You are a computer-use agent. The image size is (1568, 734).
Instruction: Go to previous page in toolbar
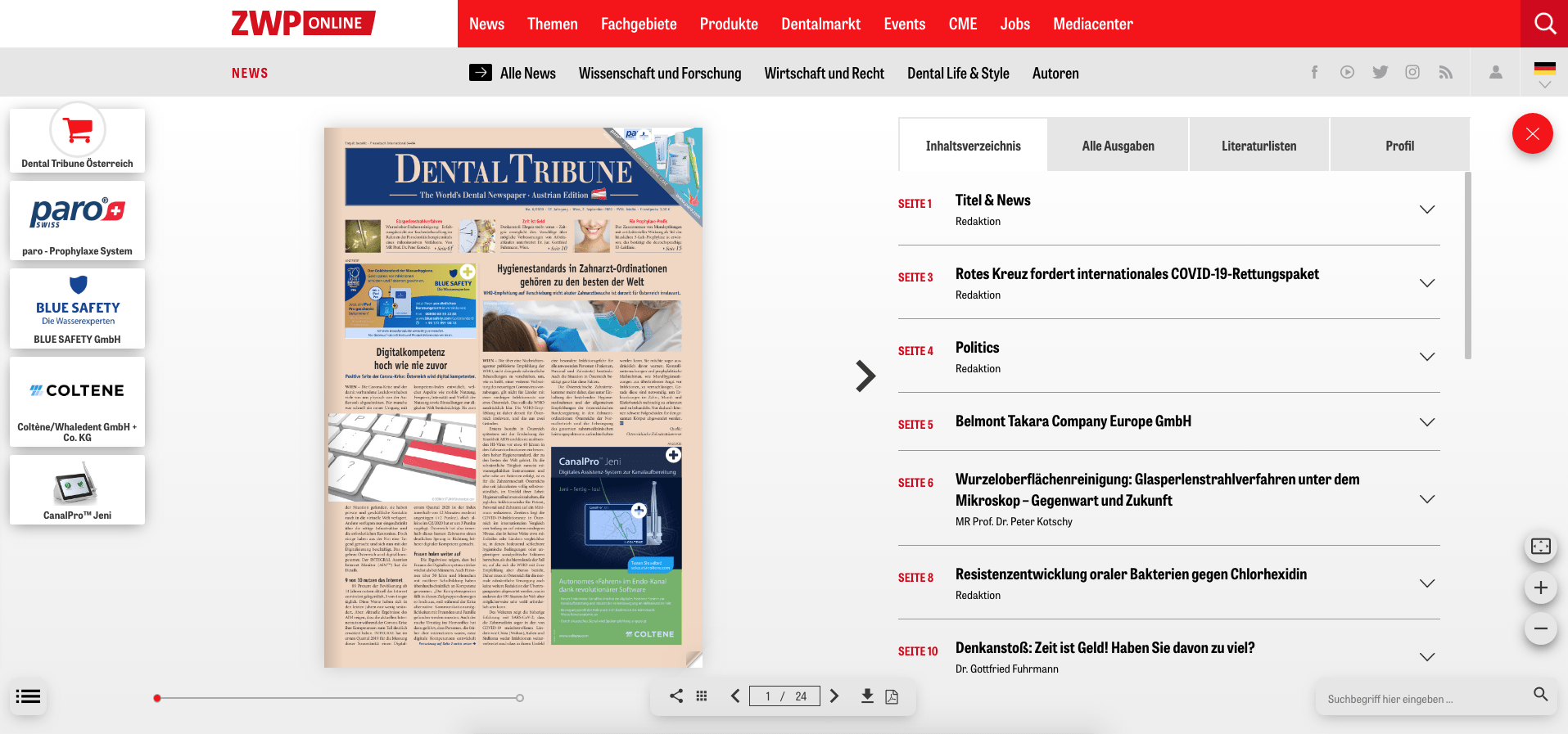pos(735,696)
